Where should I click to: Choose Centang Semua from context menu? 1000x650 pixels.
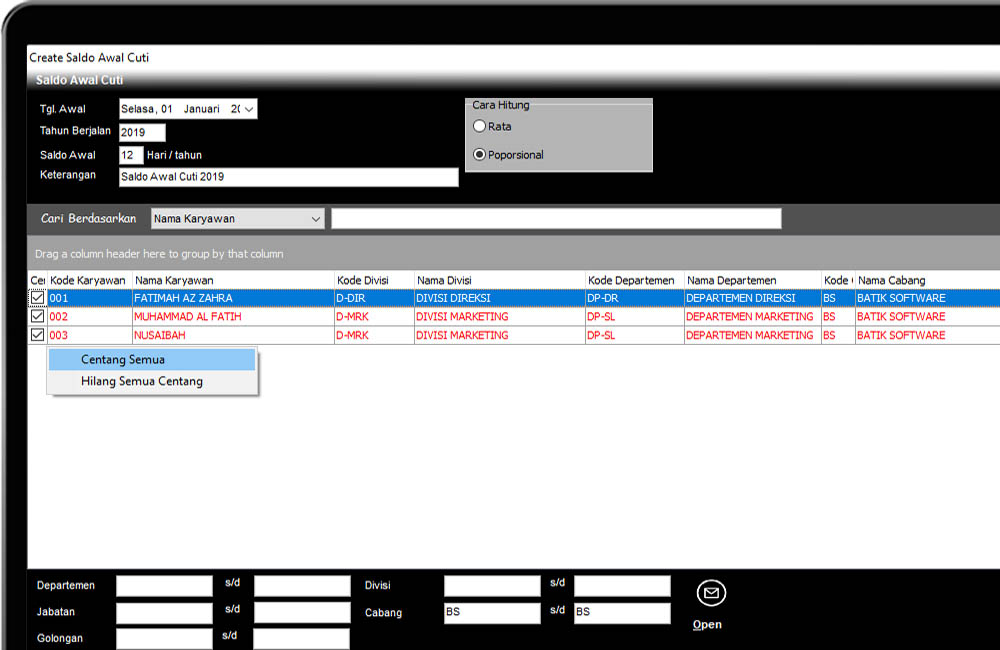coord(123,359)
